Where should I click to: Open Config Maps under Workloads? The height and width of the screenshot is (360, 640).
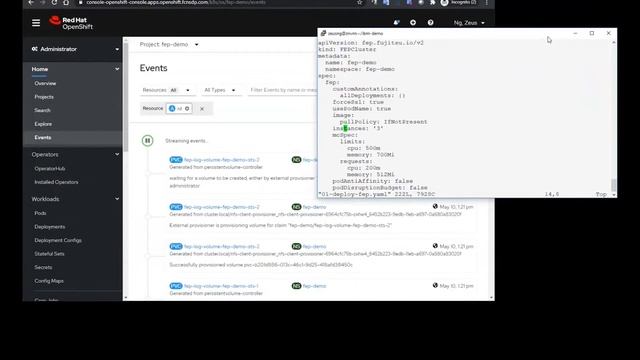click(49, 281)
